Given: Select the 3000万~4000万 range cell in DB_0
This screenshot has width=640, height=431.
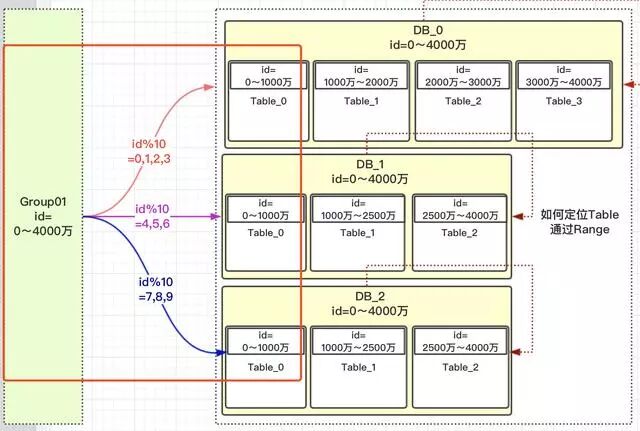Looking at the screenshot, I should coord(563,76).
